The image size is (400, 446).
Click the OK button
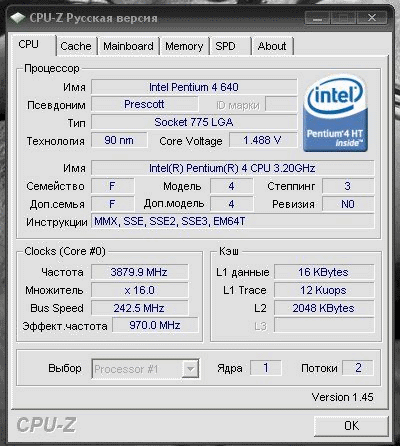[351, 426]
